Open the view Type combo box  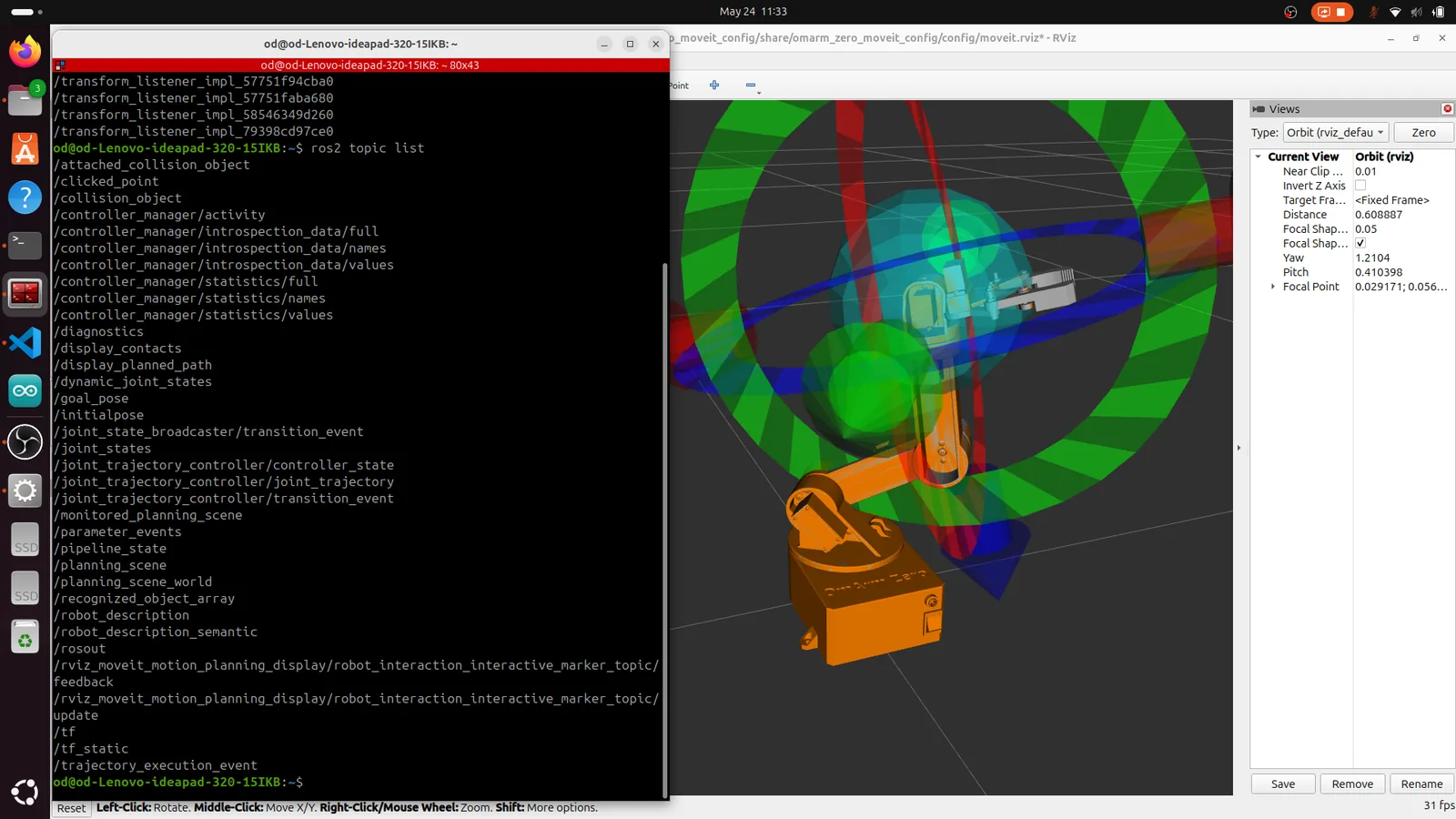click(1335, 133)
